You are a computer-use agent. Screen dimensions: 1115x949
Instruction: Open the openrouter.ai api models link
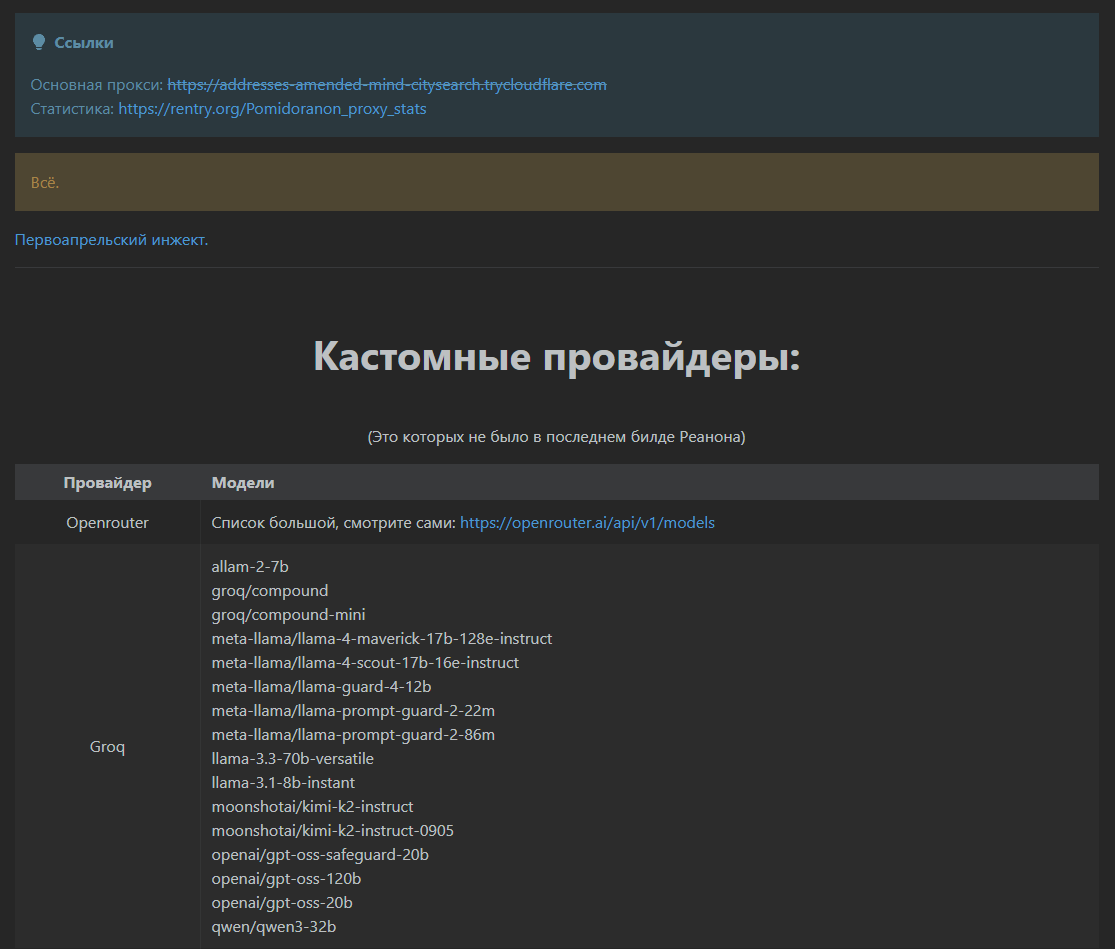[587, 522]
